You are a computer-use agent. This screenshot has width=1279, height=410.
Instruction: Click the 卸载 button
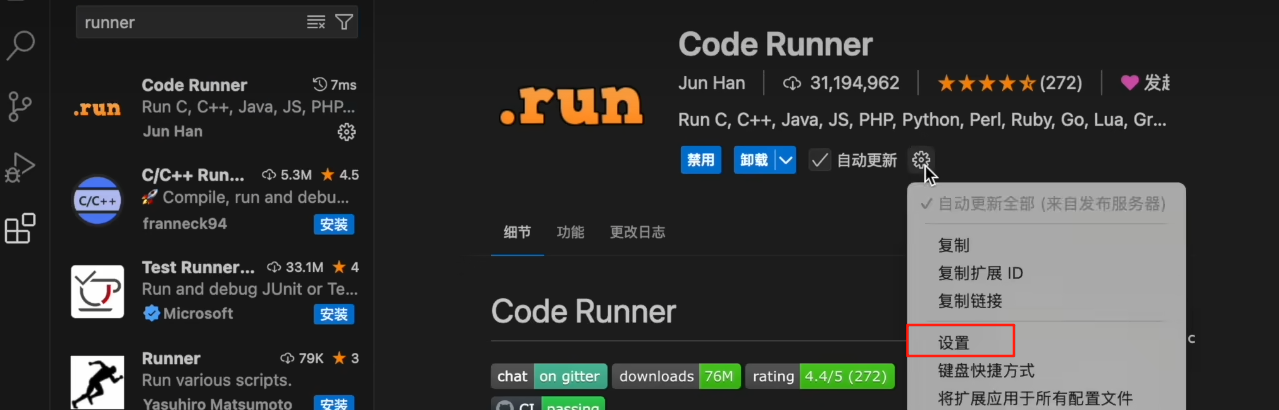tap(754, 160)
